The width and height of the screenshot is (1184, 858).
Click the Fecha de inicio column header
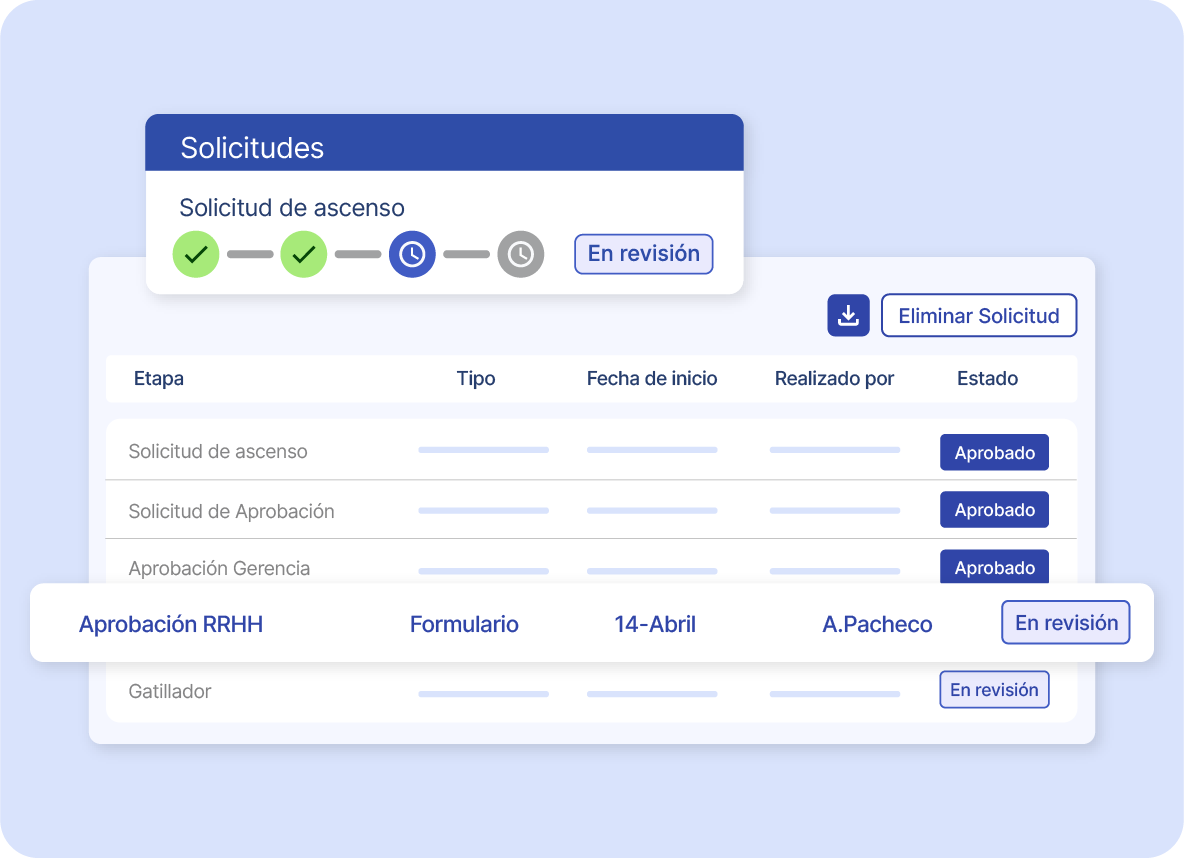[652, 378]
